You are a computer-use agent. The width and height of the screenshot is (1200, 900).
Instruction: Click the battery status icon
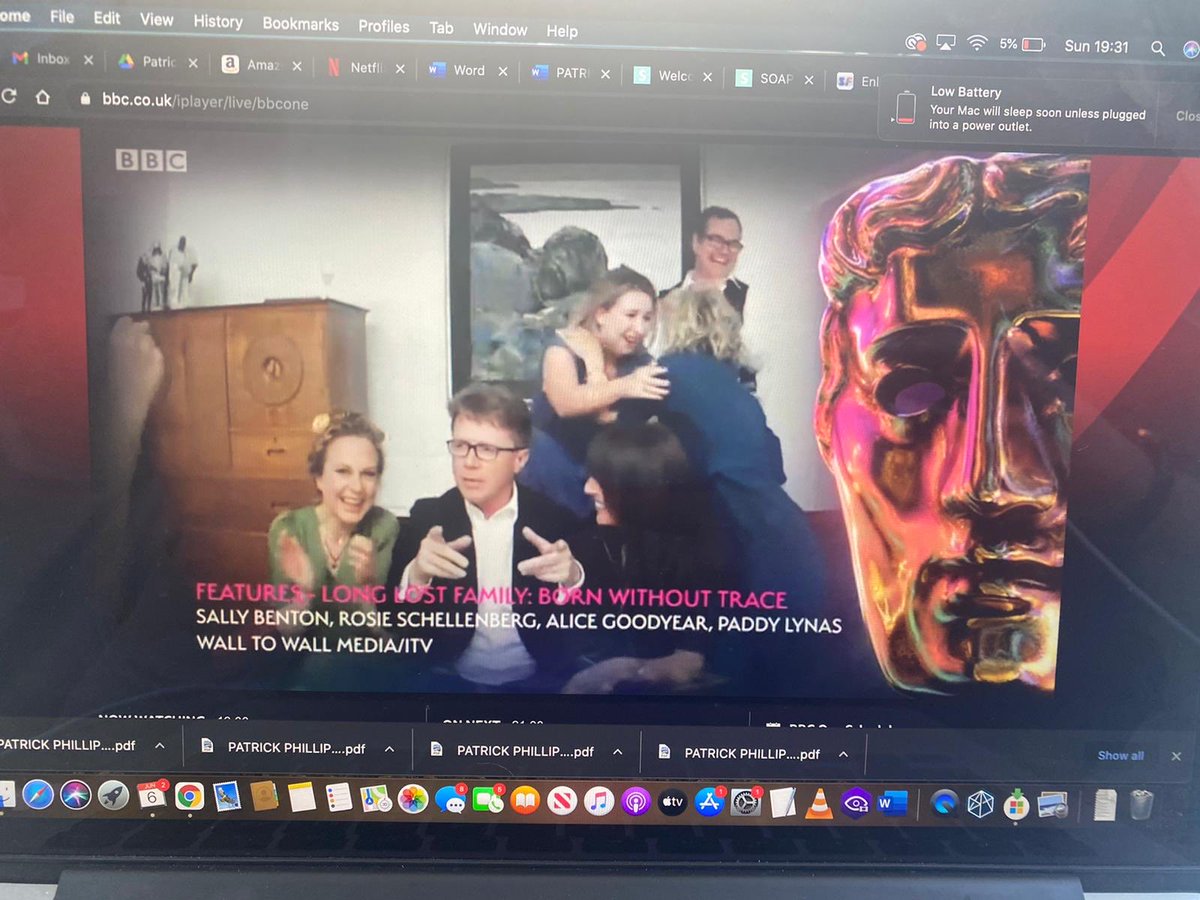click(x=1033, y=44)
